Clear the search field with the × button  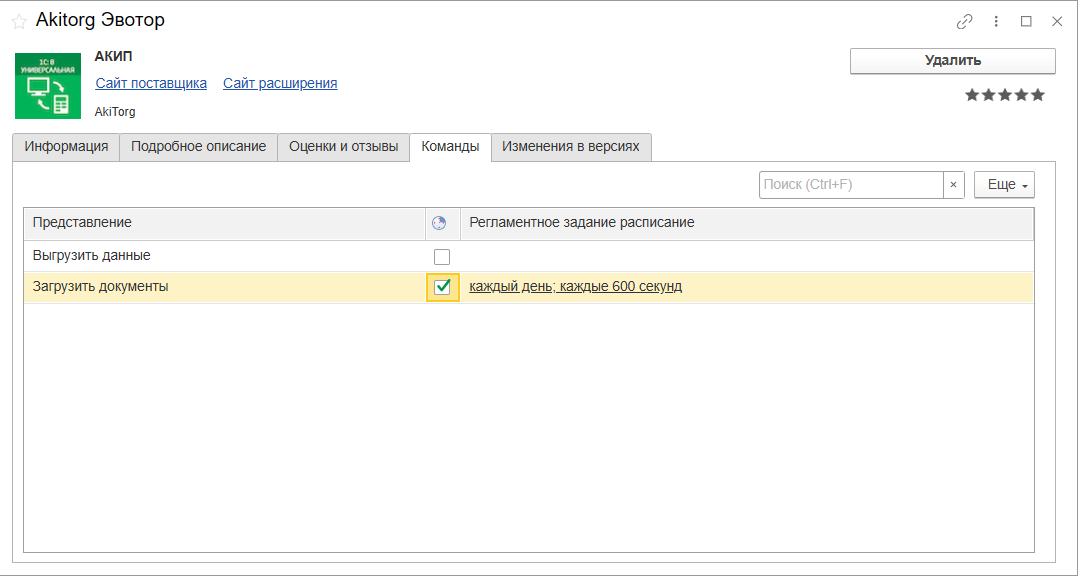click(x=954, y=185)
